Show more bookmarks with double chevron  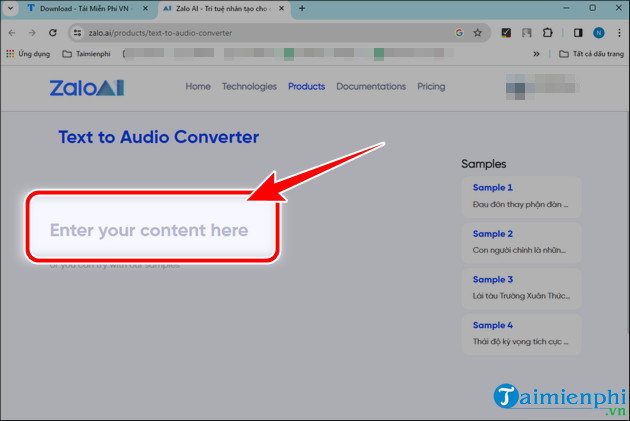click(536, 54)
